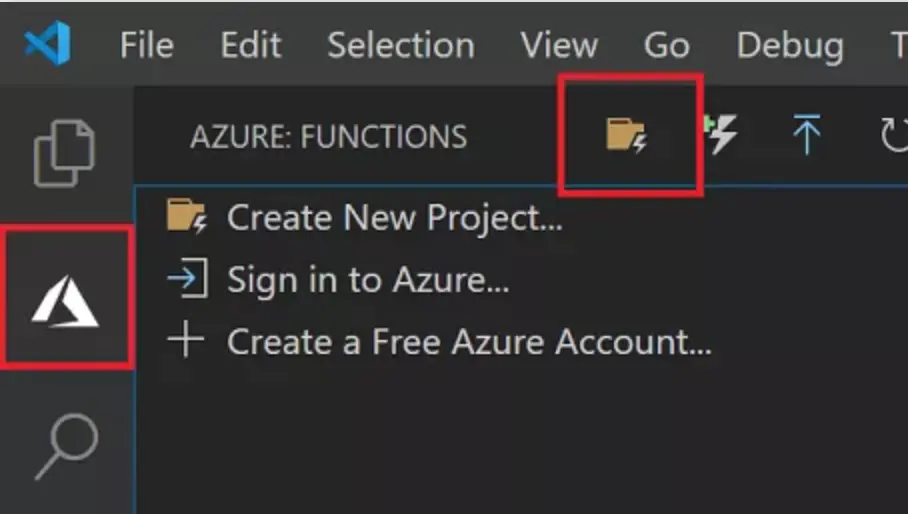Click the 'Sign in to Azure...' link text

(368, 280)
